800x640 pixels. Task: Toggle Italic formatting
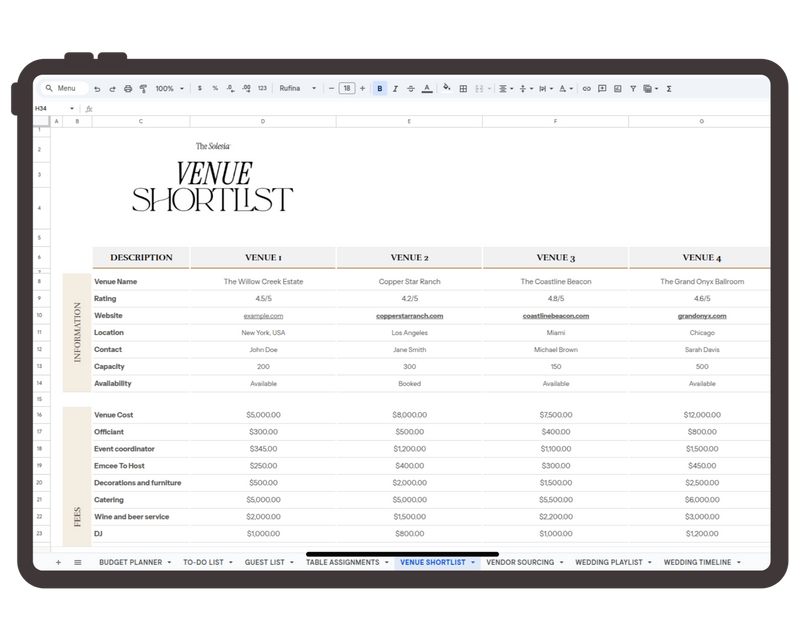pyautogui.click(x=396, y=88)
